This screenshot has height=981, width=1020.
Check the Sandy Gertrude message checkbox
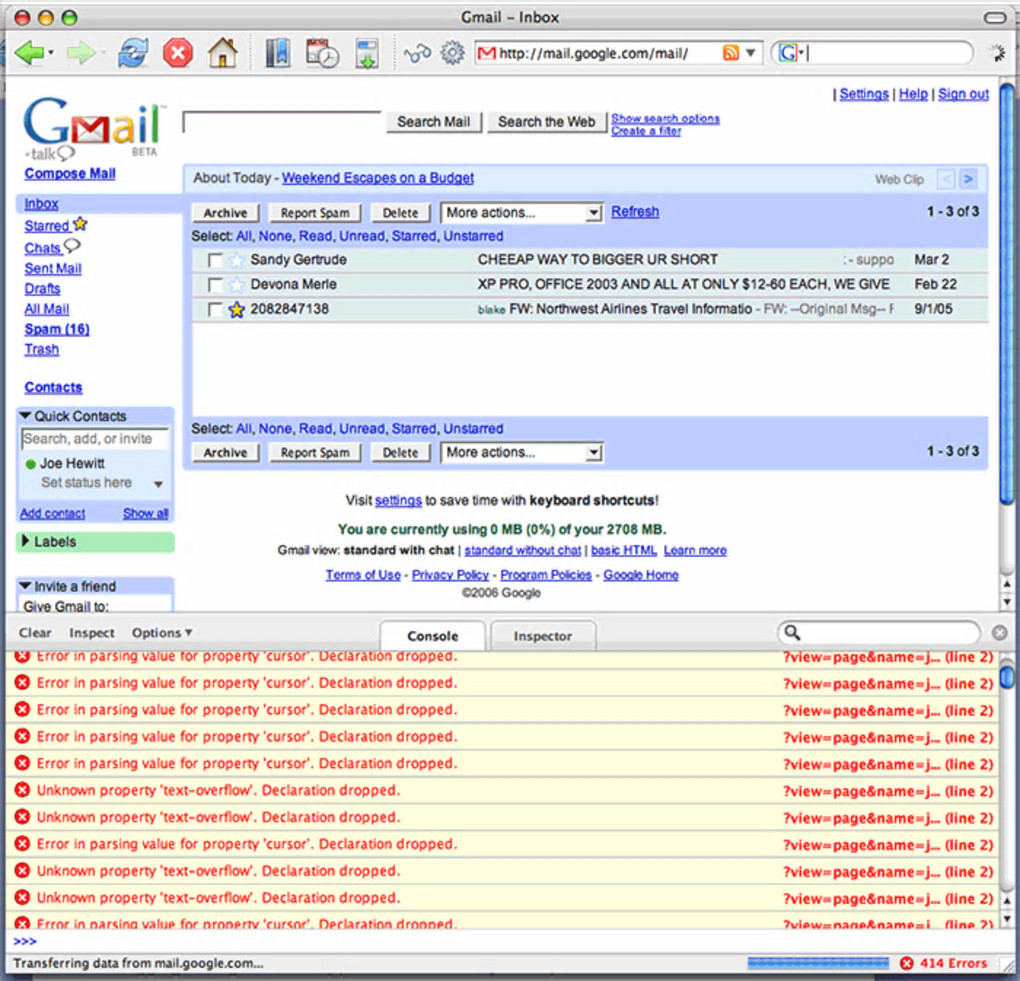click(215, 260)
